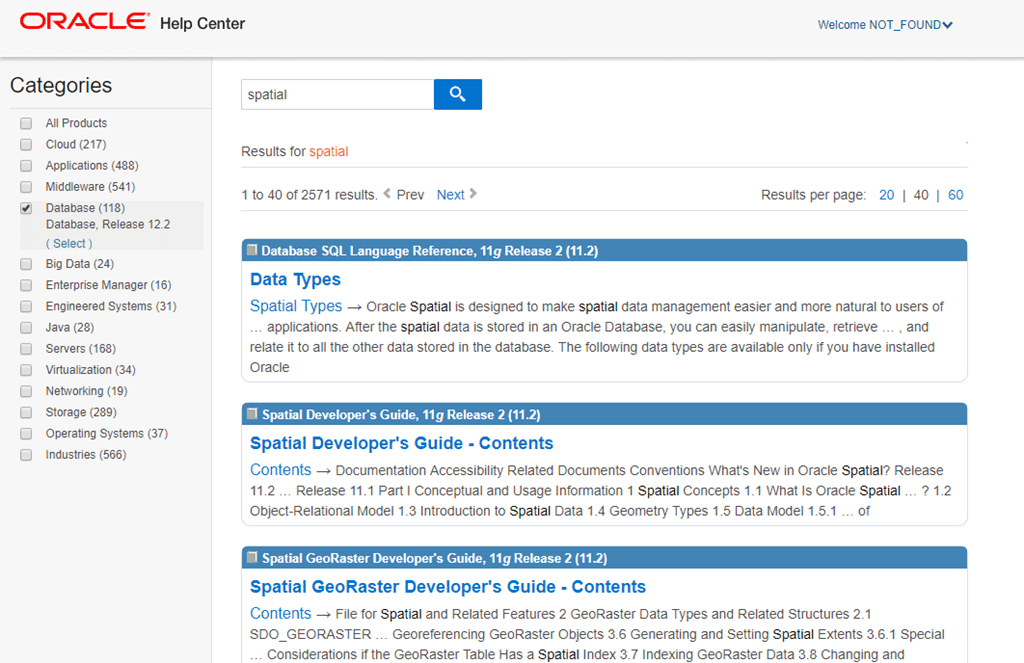Click Spatial GeoRaster Developer's Guide, 11g header bar
The height and width of the screenshot is (663, 1024).
[604, 558]
